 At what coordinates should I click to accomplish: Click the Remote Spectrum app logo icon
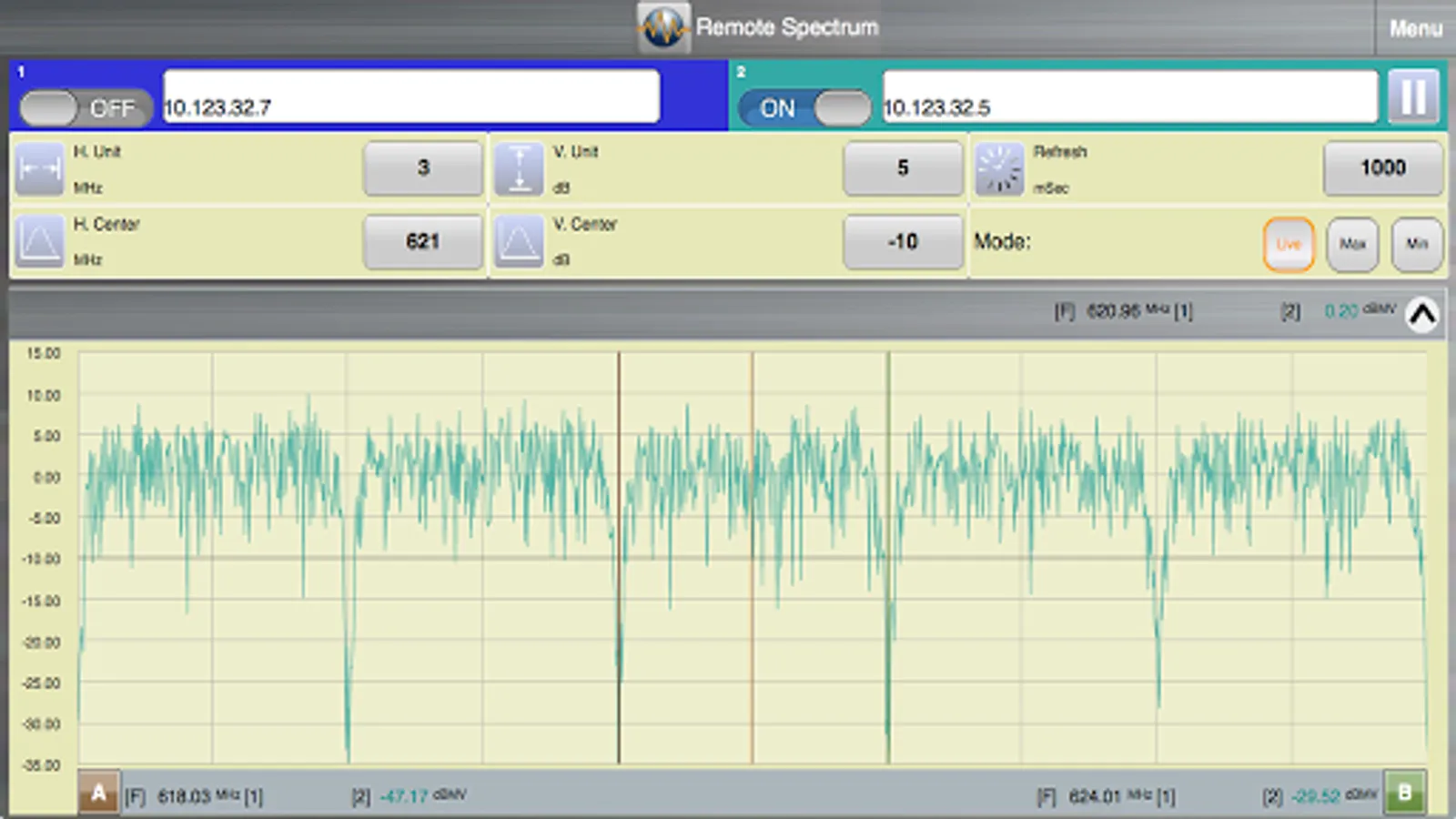click(x=662, y=27)
